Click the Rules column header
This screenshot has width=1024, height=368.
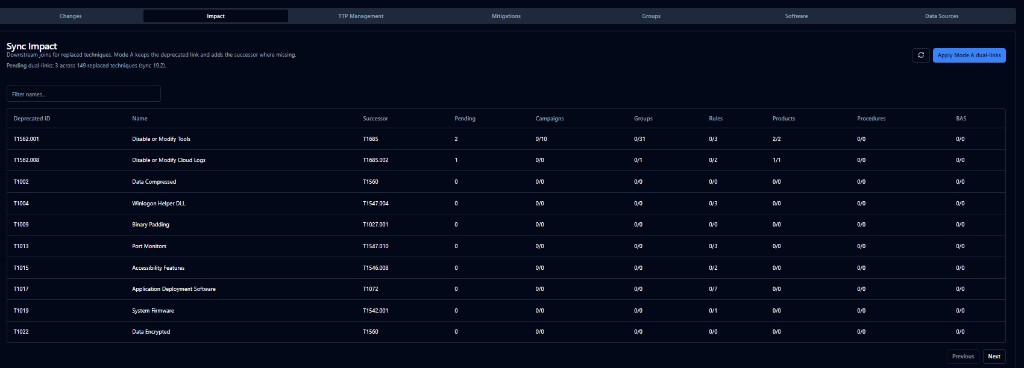[716, 119]
